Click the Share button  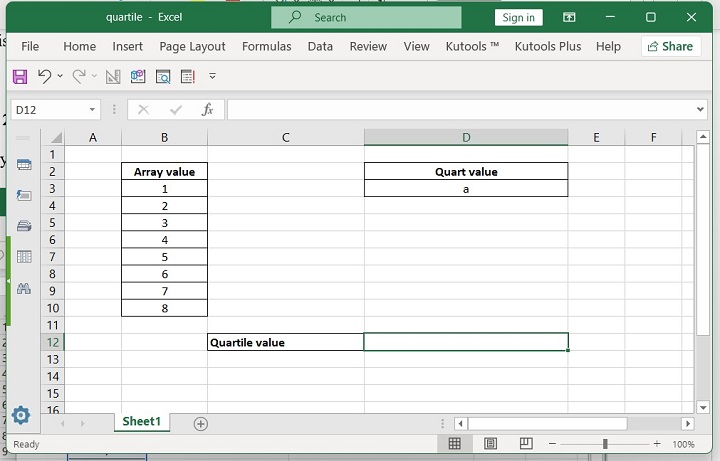coord(669,46)
